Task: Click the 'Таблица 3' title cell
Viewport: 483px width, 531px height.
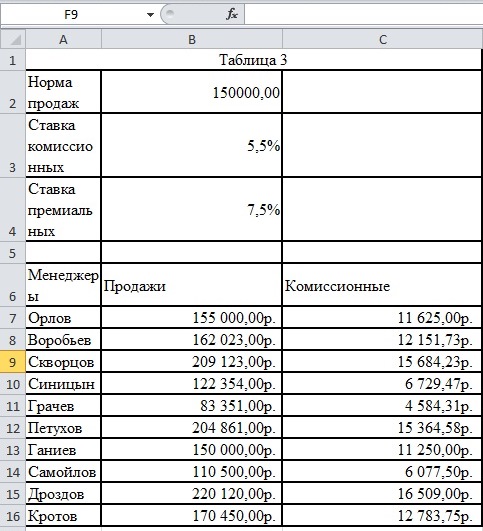Action: coord(253,60)
